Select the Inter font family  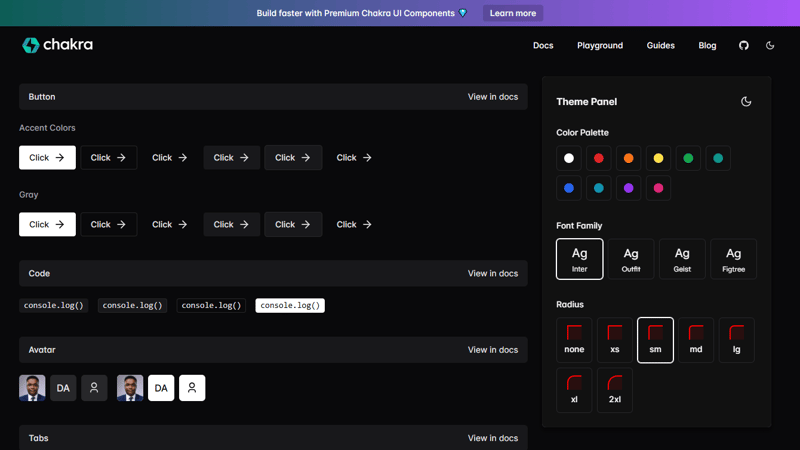(580, 259)
